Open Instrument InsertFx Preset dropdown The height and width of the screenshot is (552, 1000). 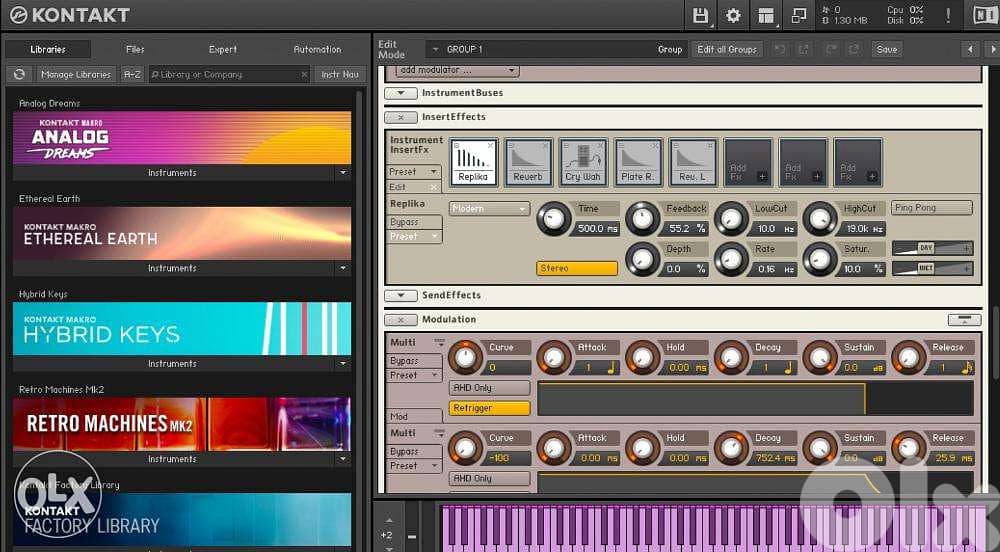click(415, 172)
